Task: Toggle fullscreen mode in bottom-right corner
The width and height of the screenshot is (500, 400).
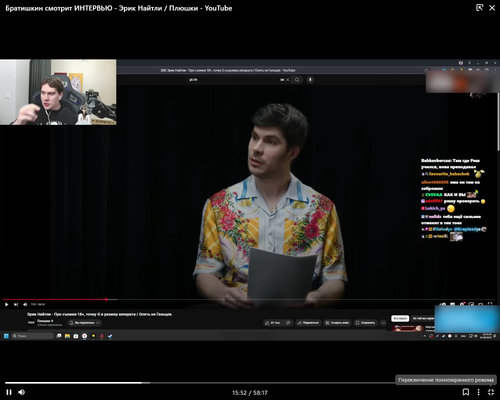Action: pyautogui.click(x=491, y=392)
